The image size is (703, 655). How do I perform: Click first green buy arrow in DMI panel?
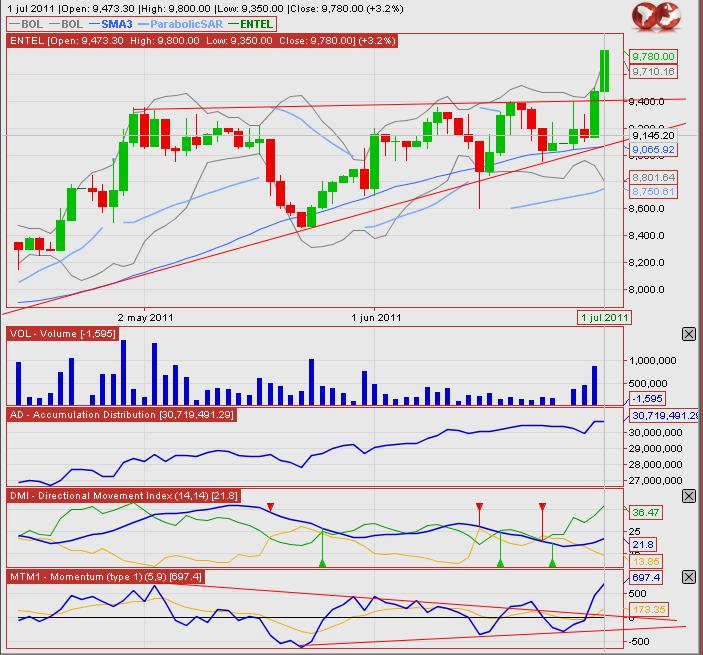[322, 563]
